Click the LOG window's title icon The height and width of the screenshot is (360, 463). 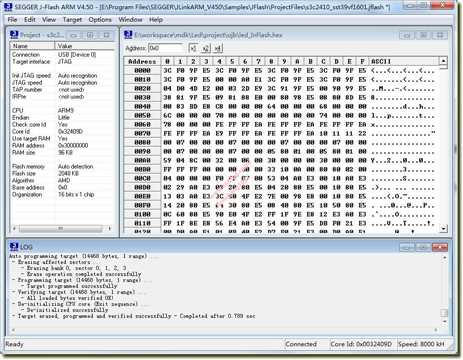click(14, 247)
